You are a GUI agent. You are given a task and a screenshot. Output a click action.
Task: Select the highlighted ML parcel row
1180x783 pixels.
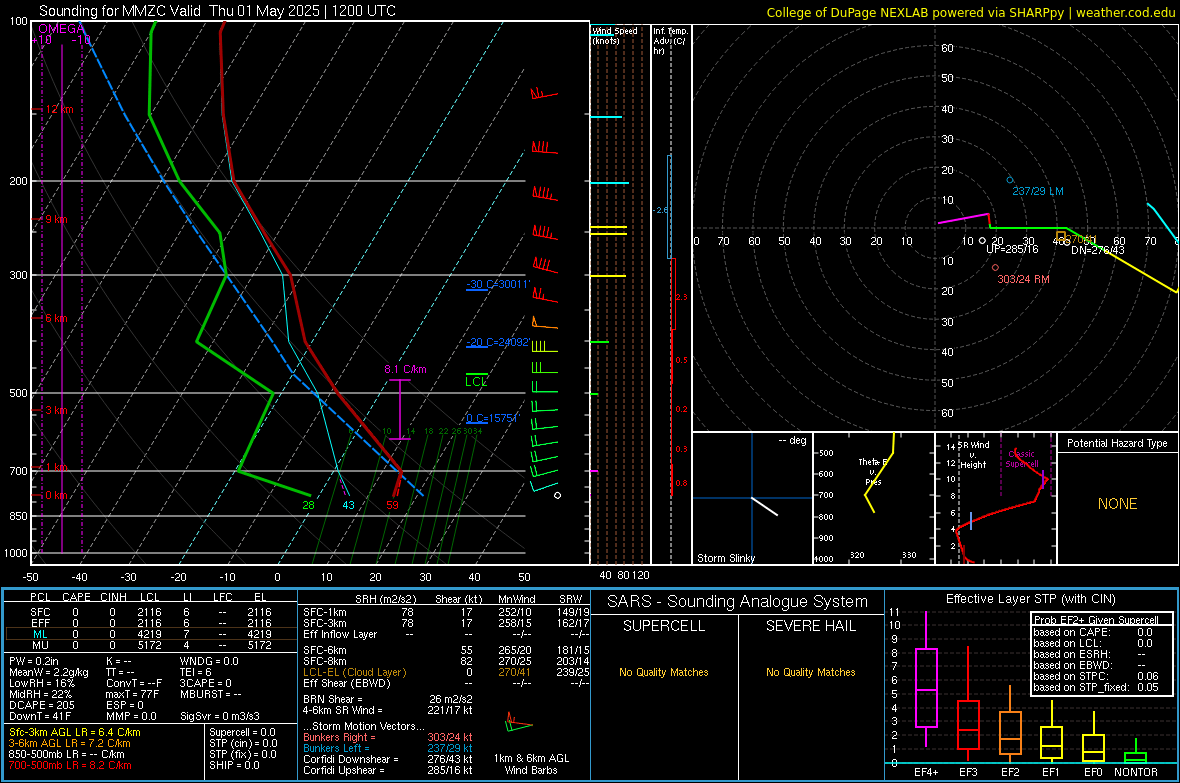pyautogui.click(x=151, y=634)
